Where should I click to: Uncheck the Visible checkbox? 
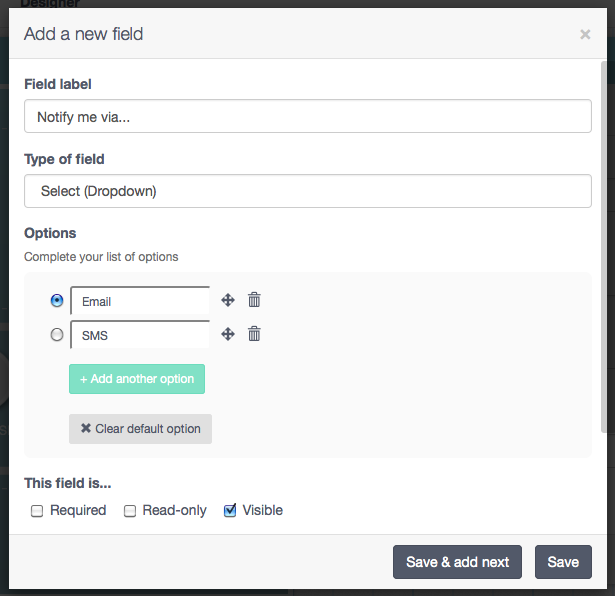[x=230, y=511]
